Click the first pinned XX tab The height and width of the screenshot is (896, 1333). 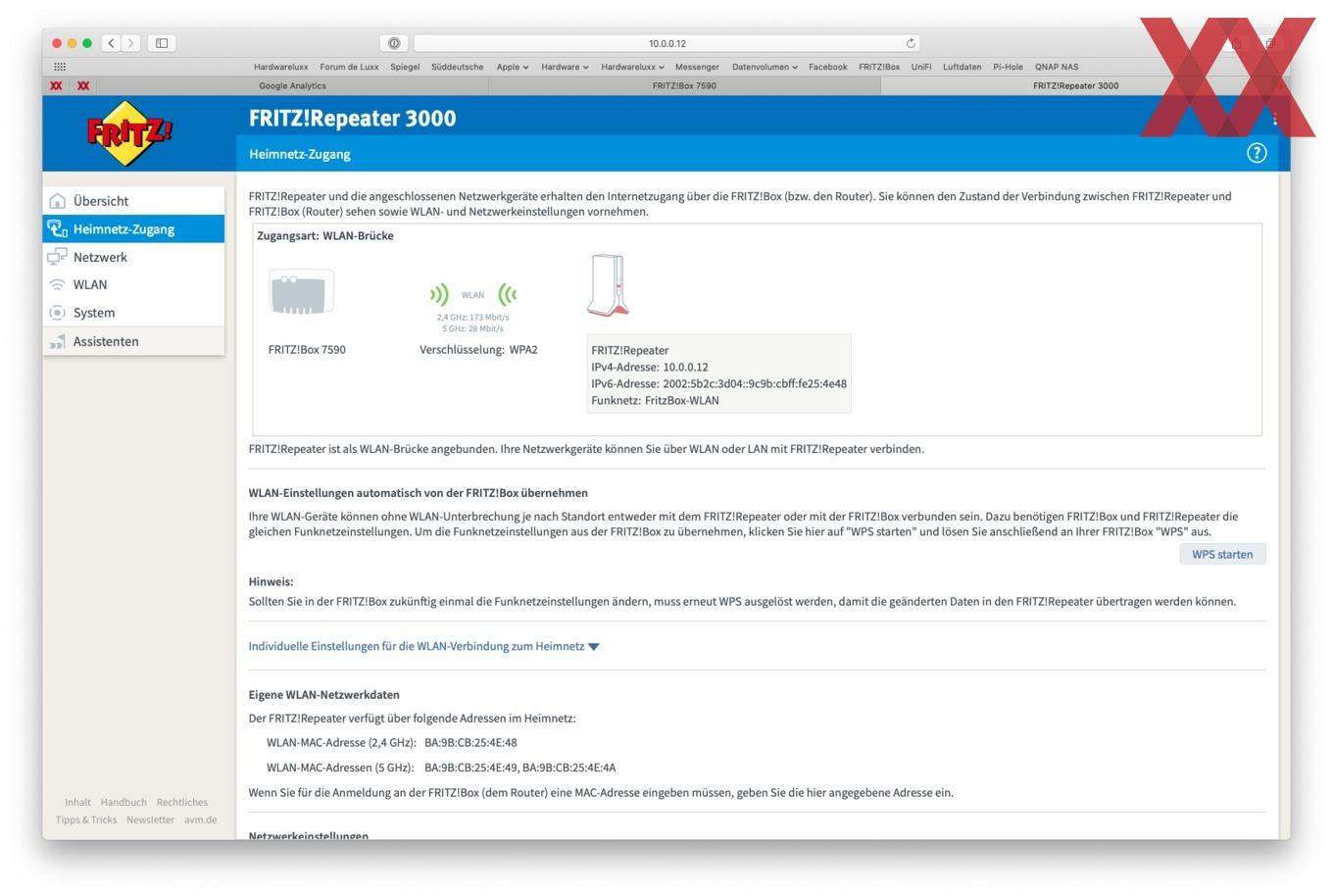(x=56, y=85)
